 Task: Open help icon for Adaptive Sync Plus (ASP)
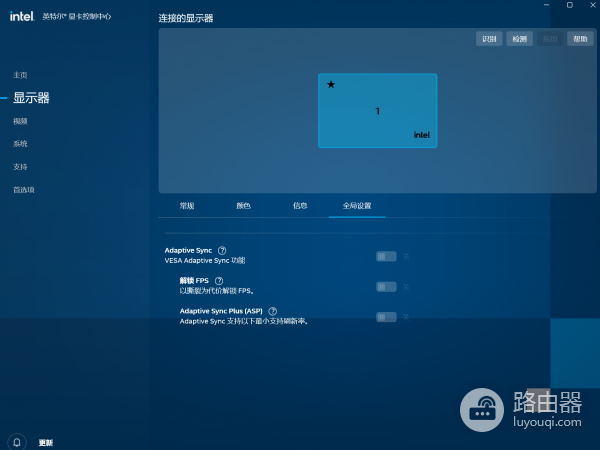point(272,311)
